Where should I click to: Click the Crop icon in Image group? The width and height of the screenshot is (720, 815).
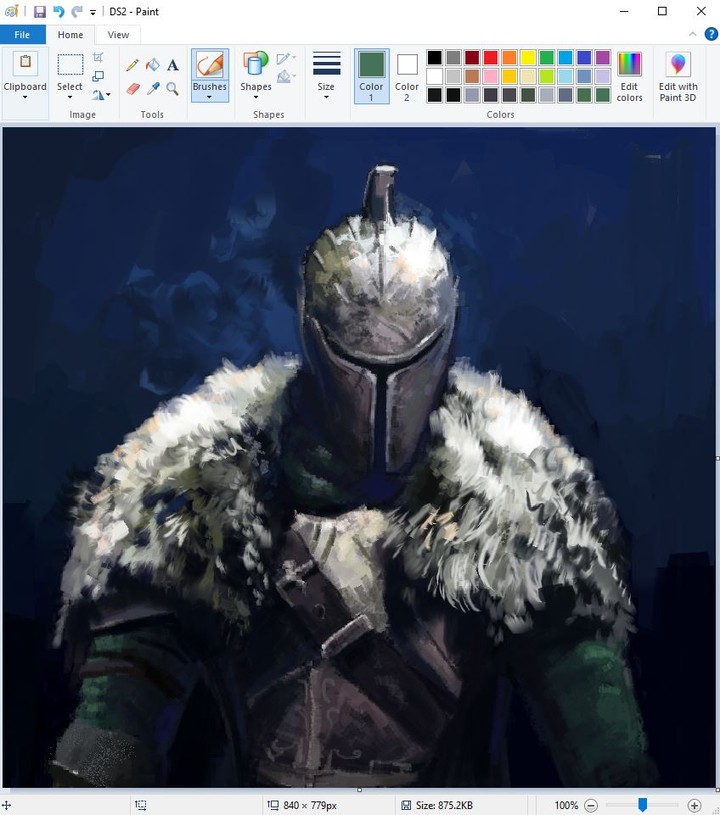point(98,57)
